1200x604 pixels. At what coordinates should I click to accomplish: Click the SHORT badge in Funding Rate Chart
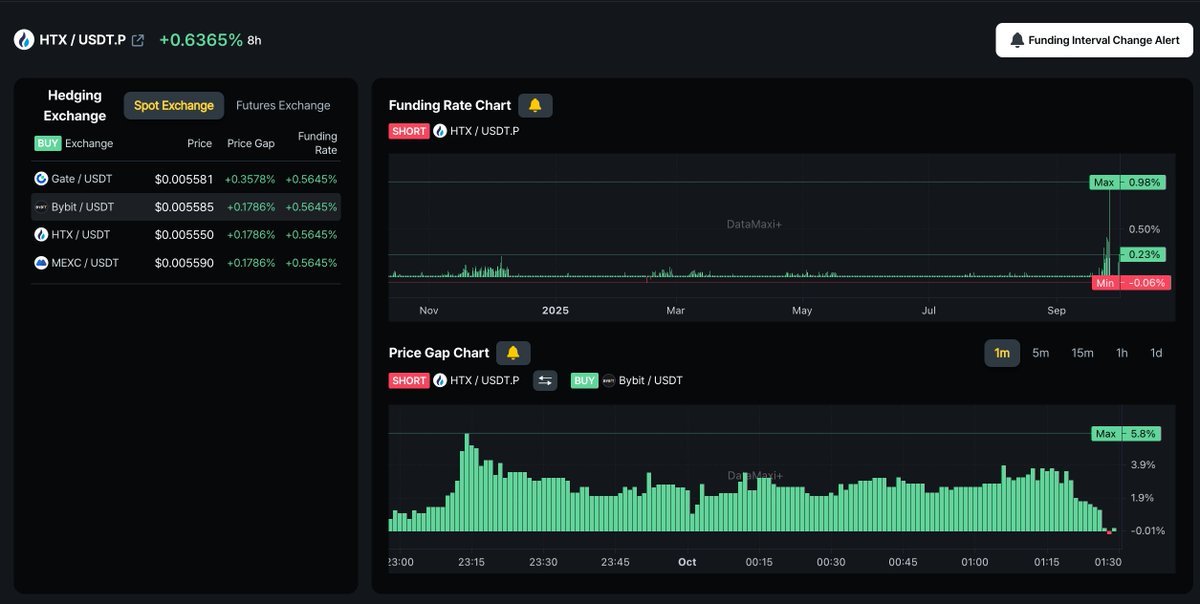[409, 131]
